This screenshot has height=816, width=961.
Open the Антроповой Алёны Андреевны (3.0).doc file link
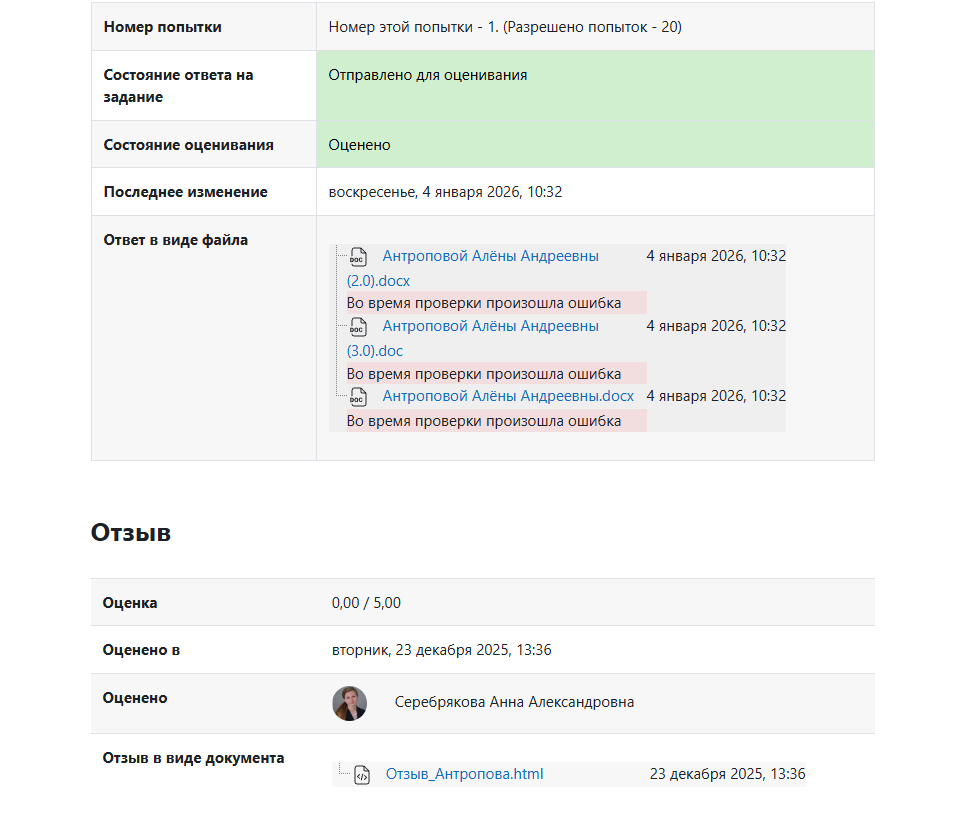tap(490, 326)
